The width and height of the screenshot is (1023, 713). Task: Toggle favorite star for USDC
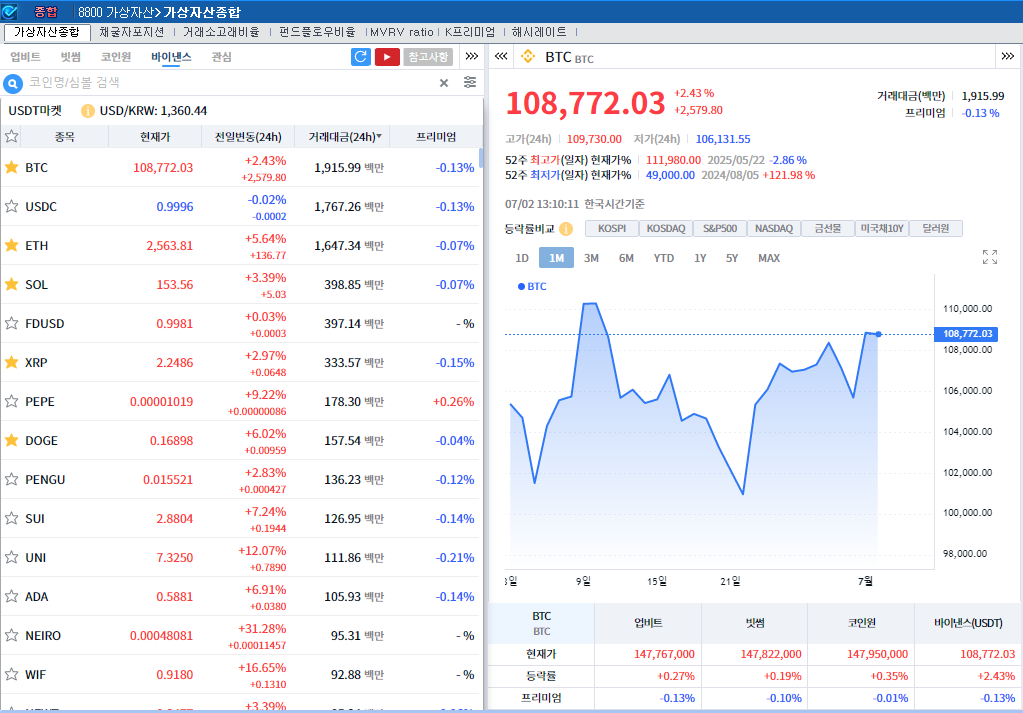pos(12,207)
